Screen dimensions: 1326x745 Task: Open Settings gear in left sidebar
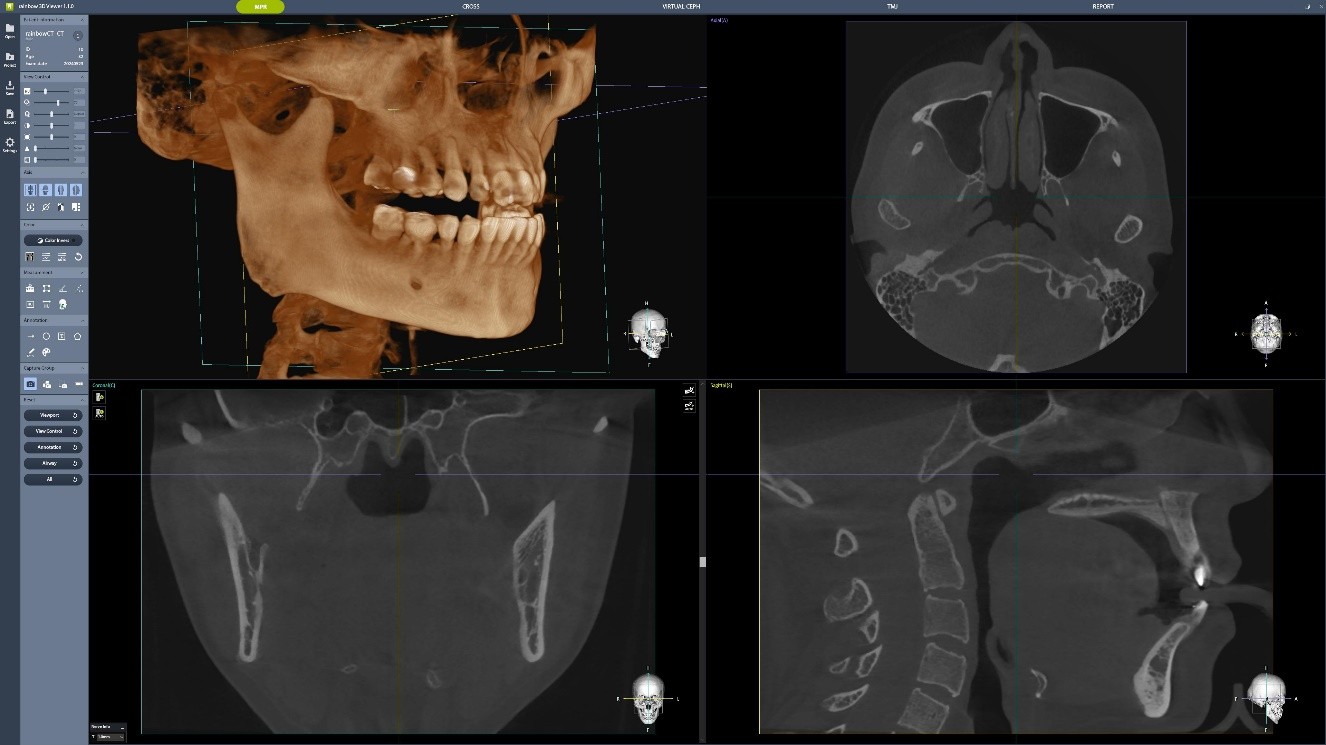pyautogui.click(x=10, y=144)
